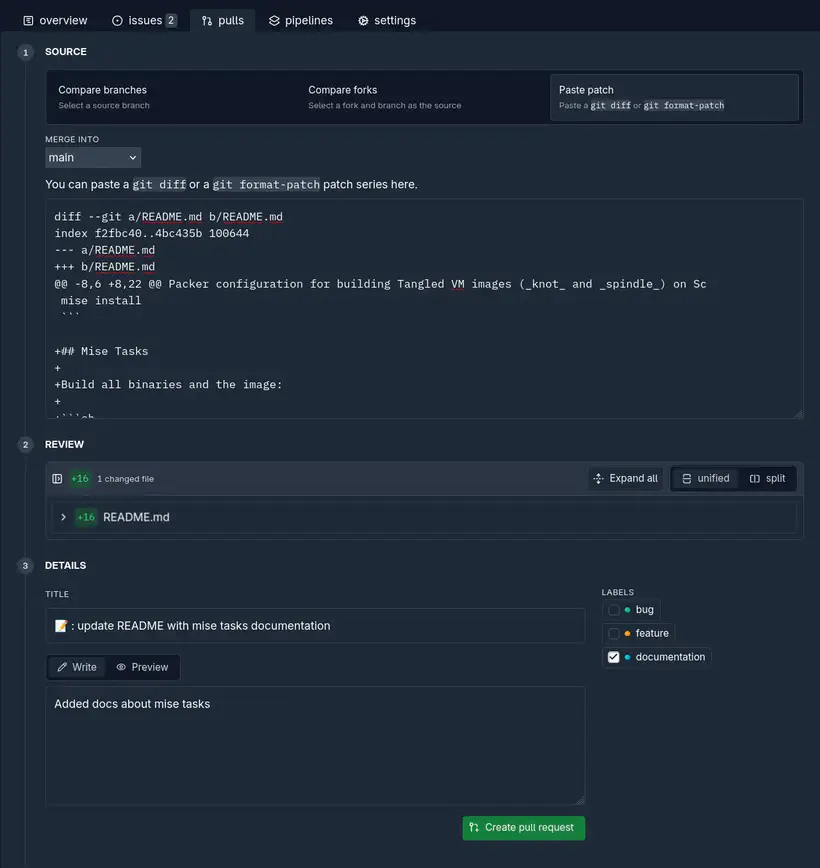Open the pulls tab
The width and height of the screenshot is (820, 868).
pos(223,20)
